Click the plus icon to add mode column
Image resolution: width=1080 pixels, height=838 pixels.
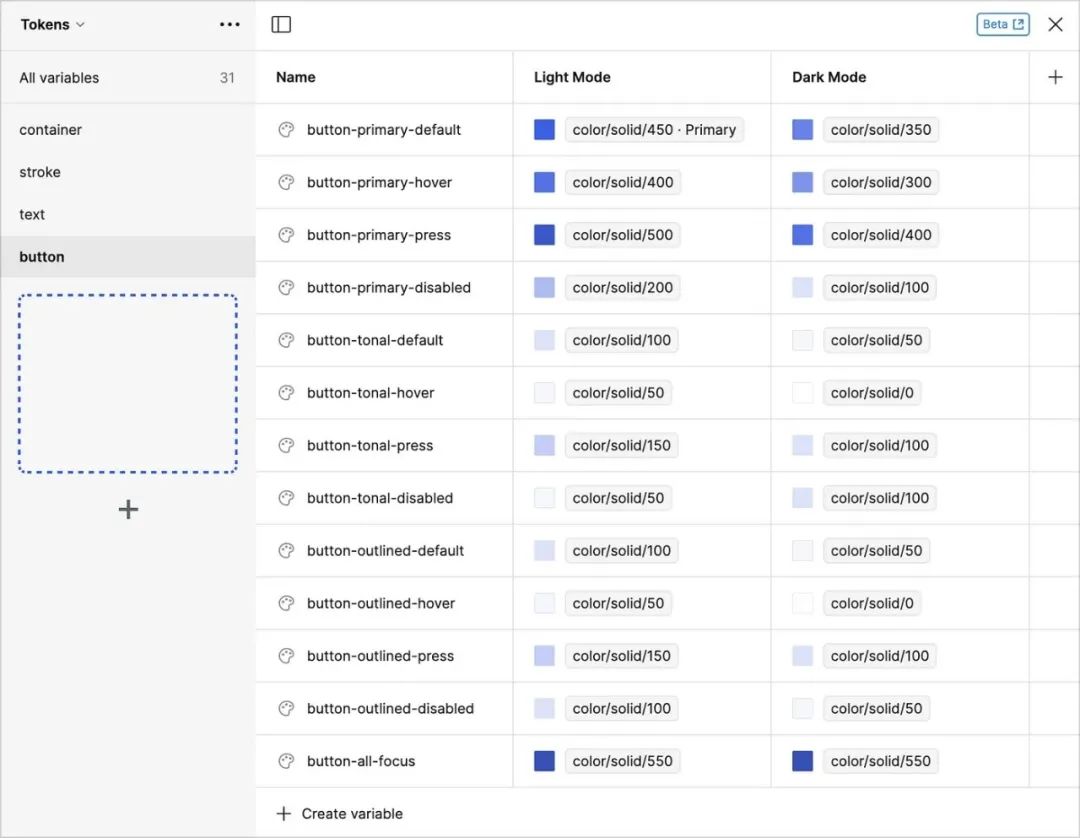point(1054,77)
